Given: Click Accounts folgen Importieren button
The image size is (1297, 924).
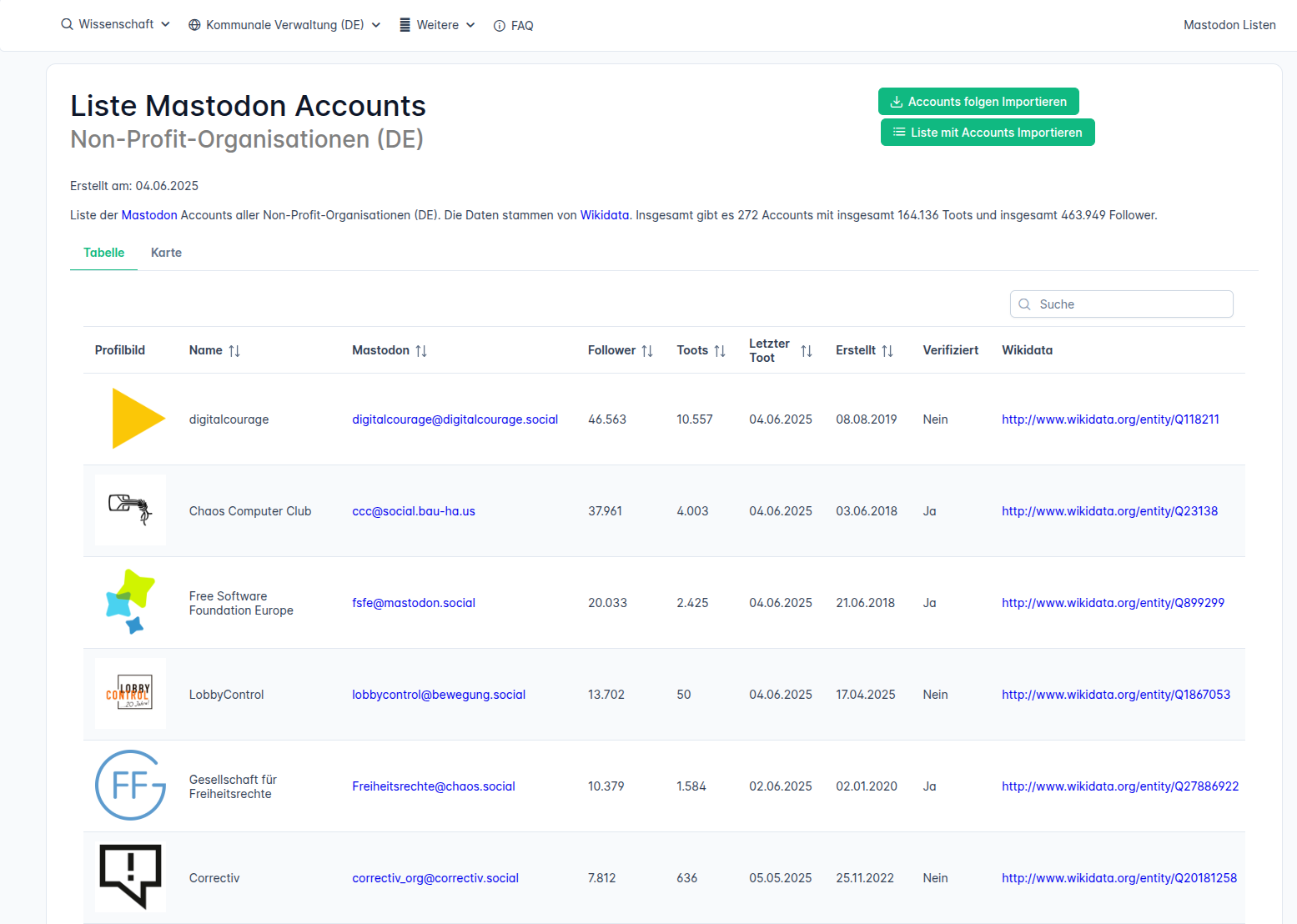Looking at the screenshot, I should click(x=978, y=102).
